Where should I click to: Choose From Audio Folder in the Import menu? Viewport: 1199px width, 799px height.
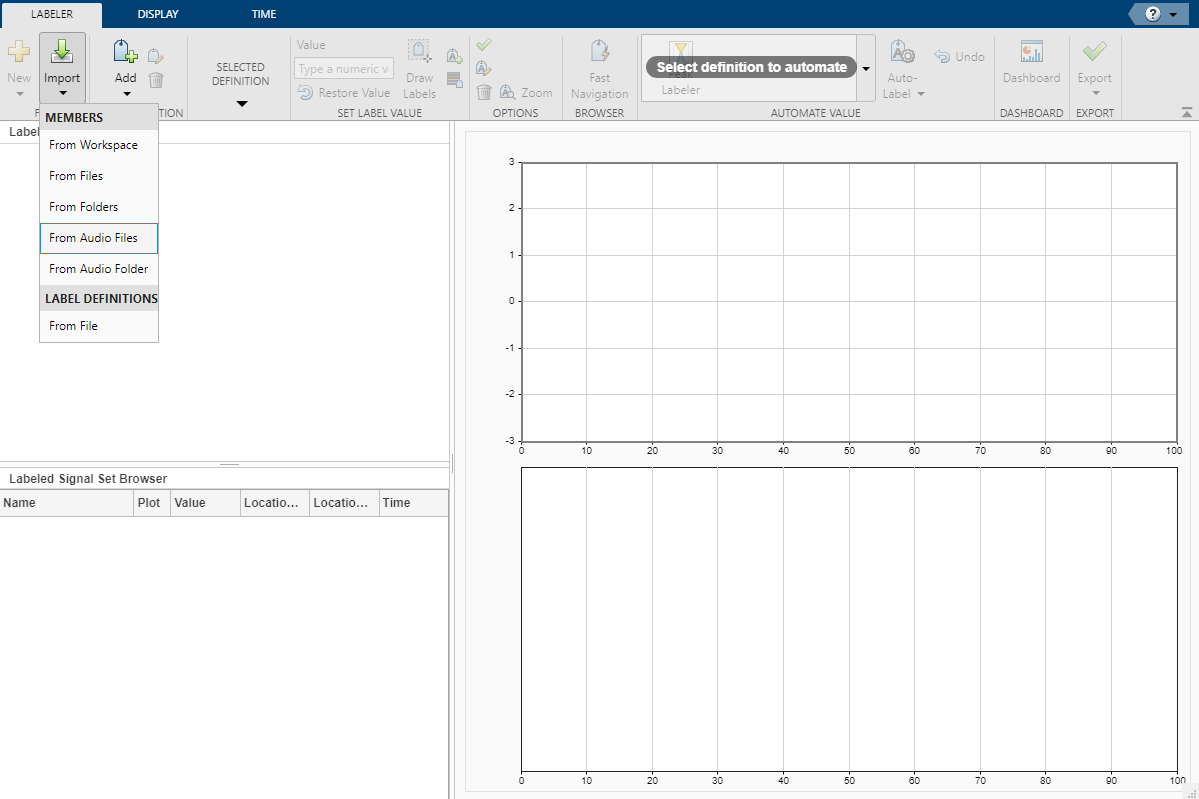coord(96,268)
